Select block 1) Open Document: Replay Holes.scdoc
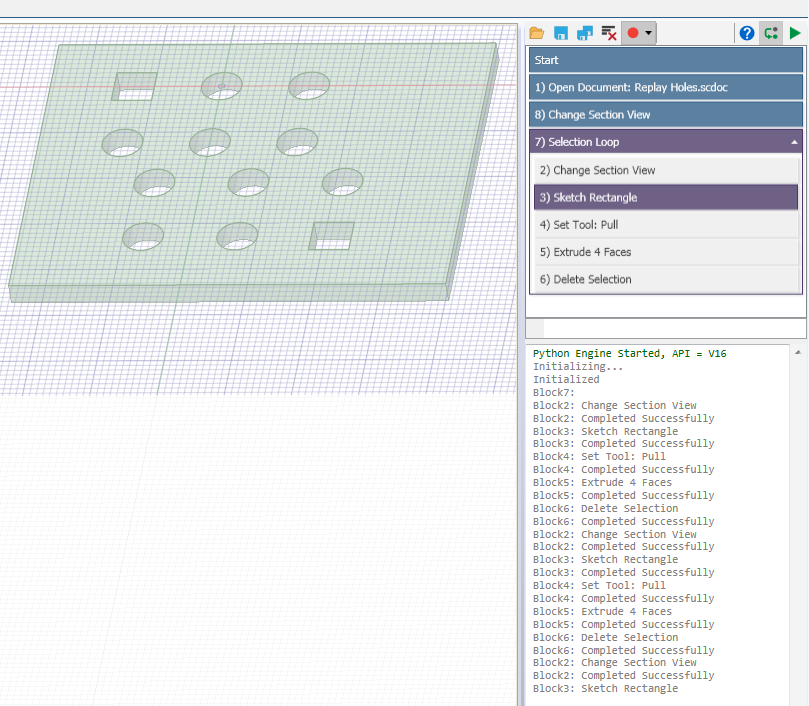809x706 pixels. point(666,87)
